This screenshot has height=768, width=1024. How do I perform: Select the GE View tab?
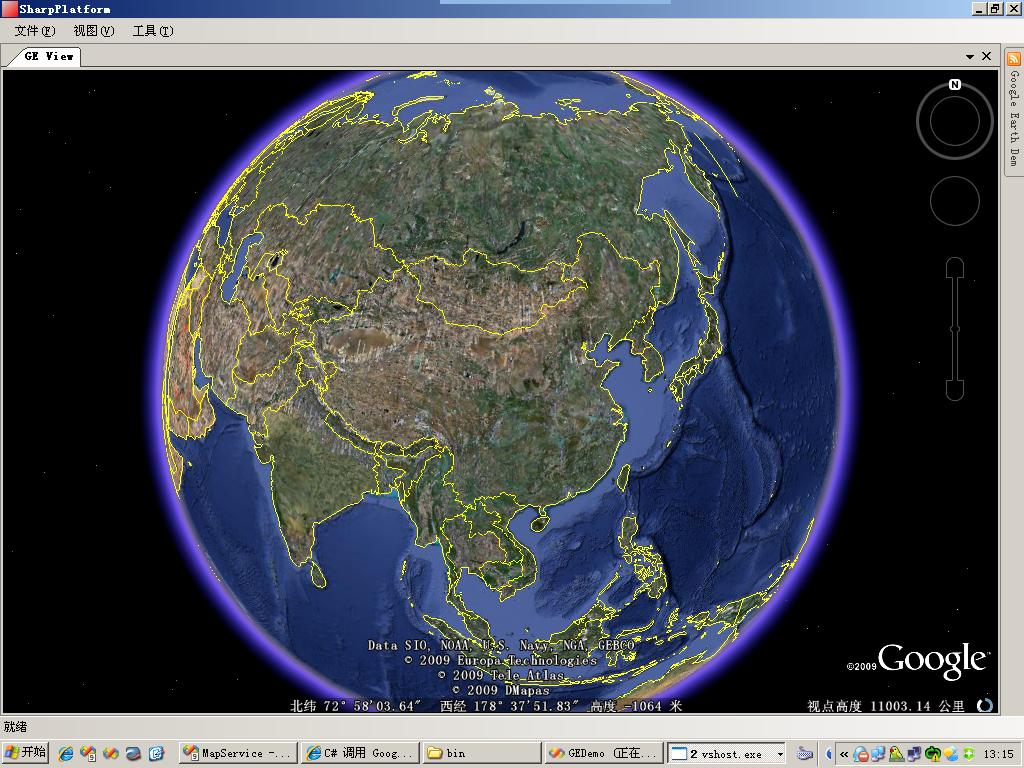pyautogui.click(x=47, y=56)
